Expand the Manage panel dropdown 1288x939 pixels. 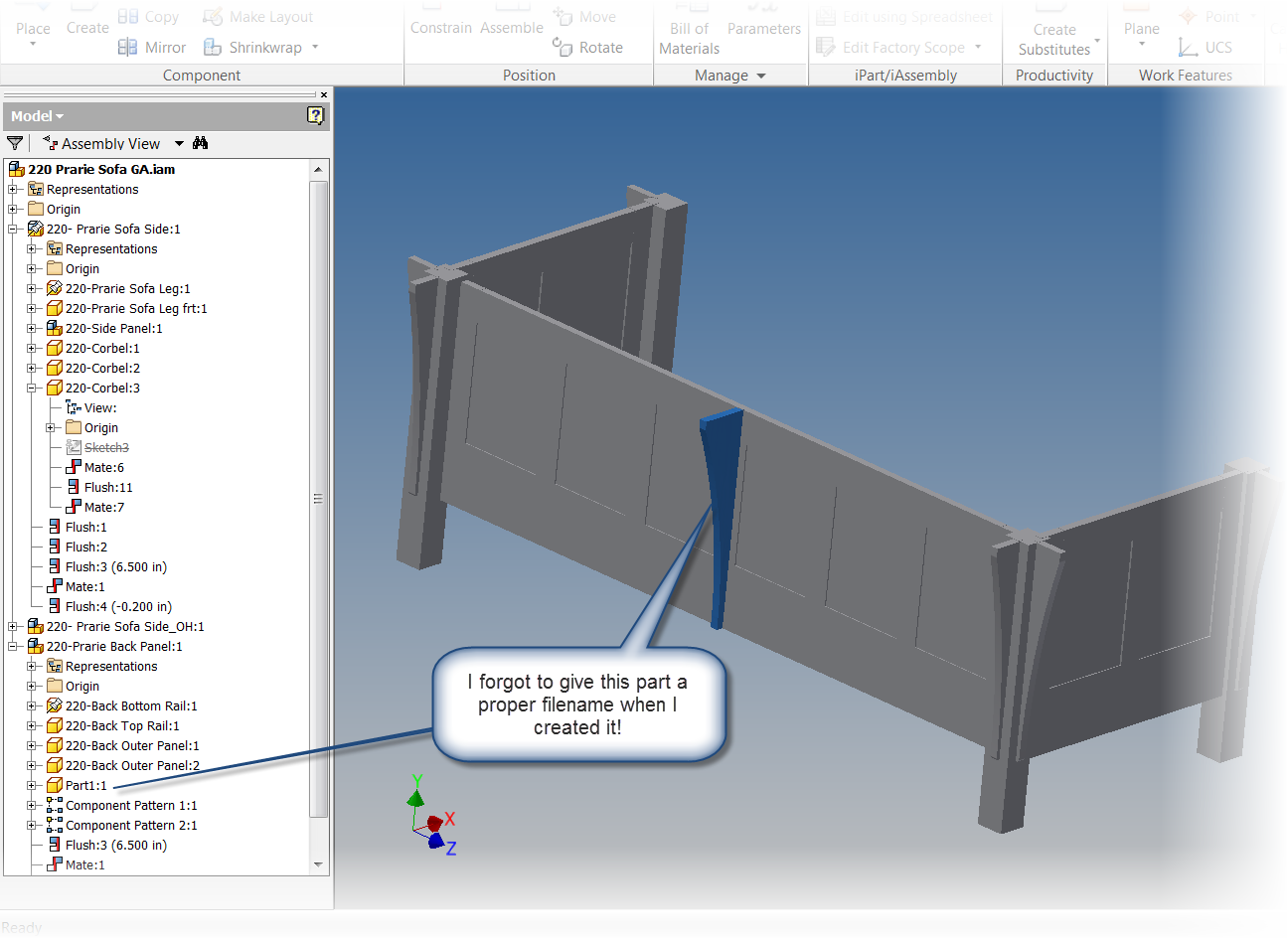click(761, 76)
